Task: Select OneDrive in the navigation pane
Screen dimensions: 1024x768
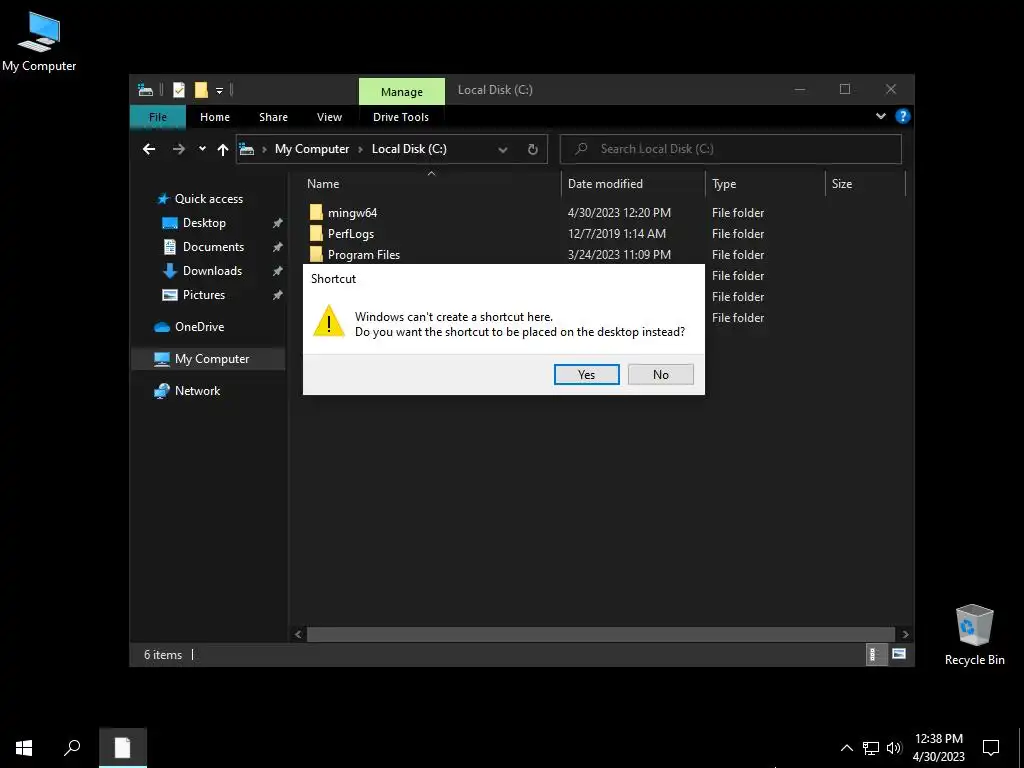Action: click(x=199, y=327)
